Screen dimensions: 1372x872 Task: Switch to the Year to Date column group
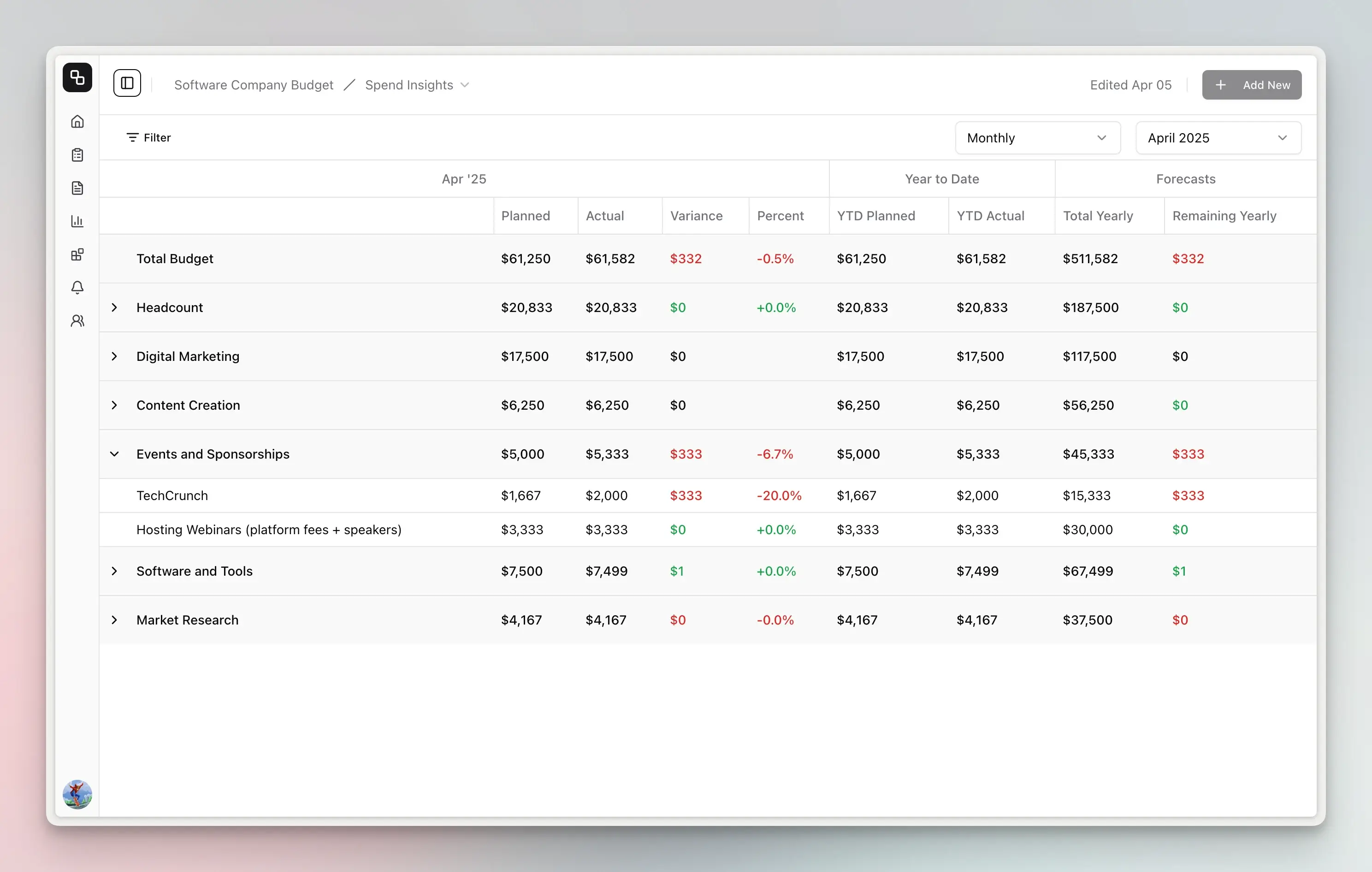941,178
